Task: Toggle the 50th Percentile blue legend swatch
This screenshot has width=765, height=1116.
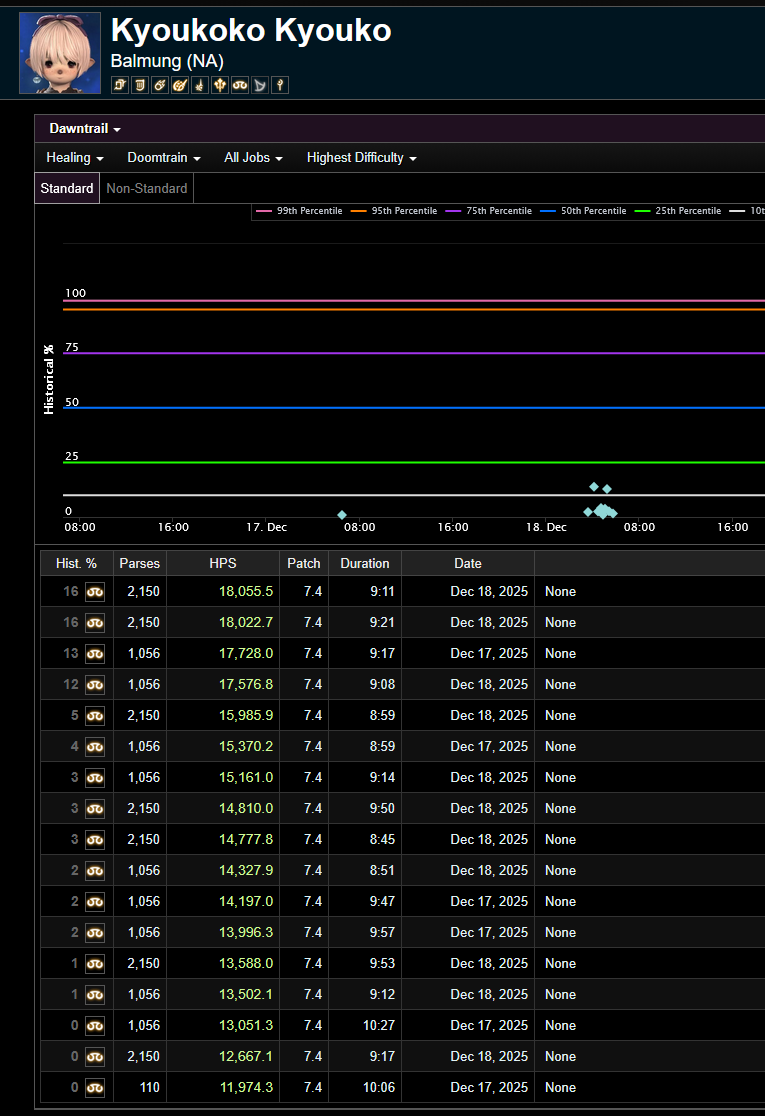Action: (547, 211)
